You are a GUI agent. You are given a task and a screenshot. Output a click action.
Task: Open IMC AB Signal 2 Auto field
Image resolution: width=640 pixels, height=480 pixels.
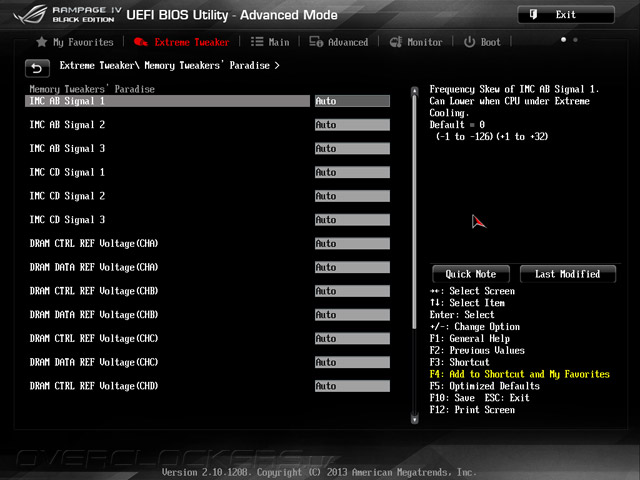pos(352,125)
